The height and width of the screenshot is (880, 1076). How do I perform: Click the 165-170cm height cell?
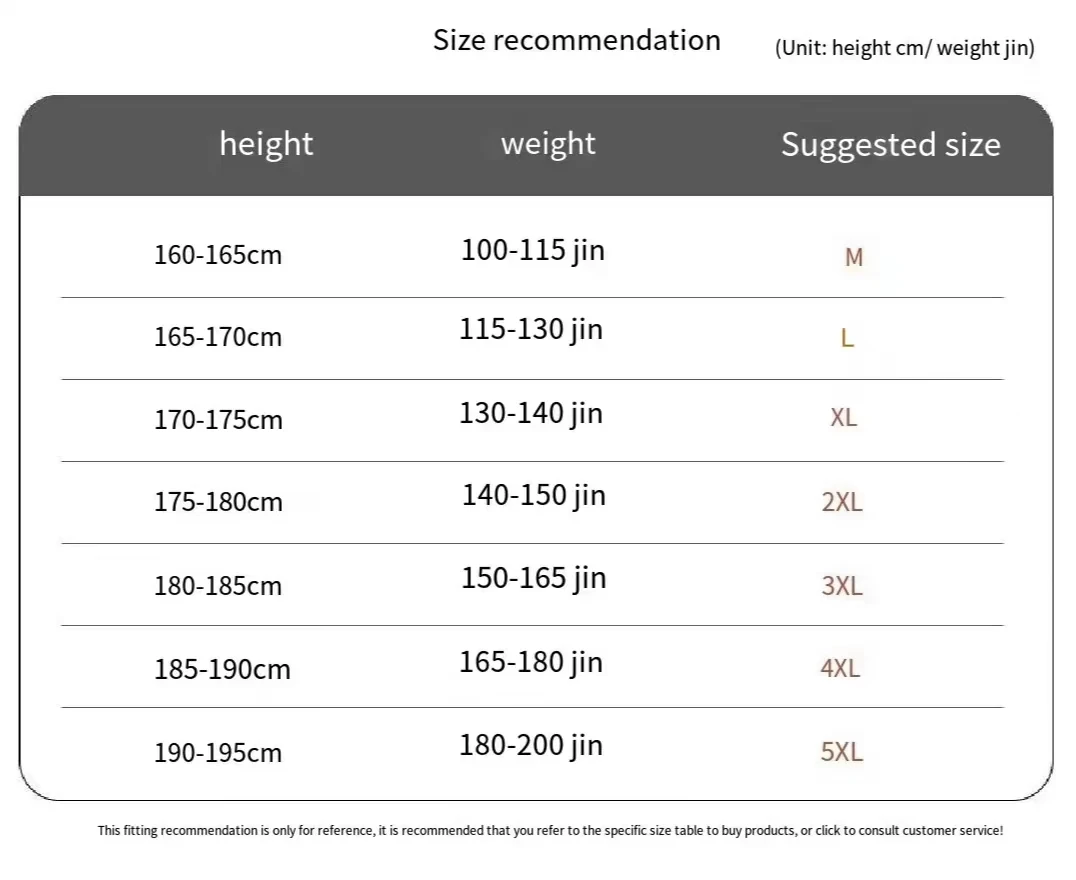click(x=218, y=337)
